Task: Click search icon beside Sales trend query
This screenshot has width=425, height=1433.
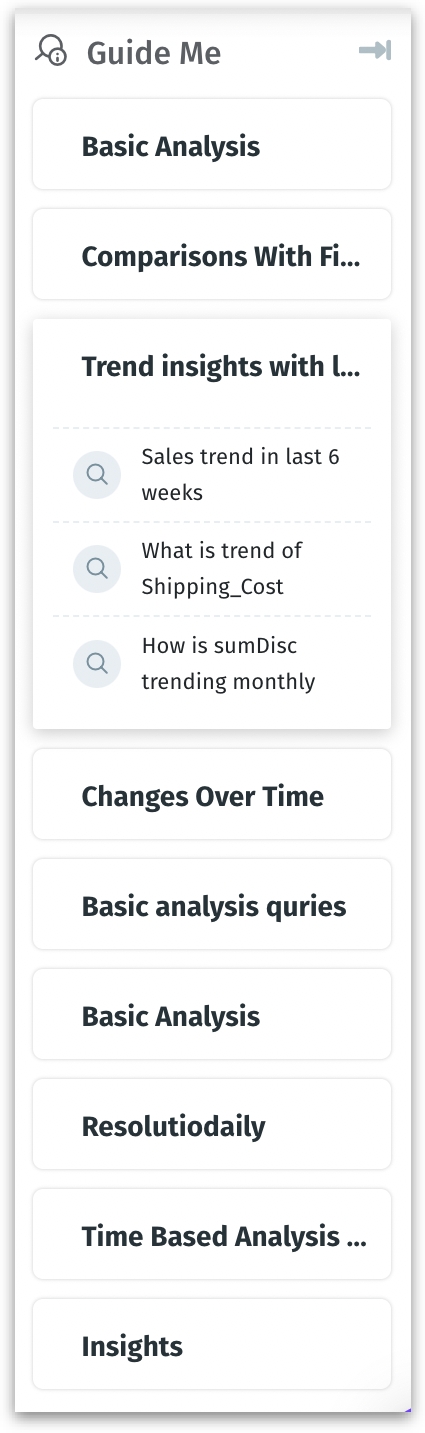Action: click(97, 475)
